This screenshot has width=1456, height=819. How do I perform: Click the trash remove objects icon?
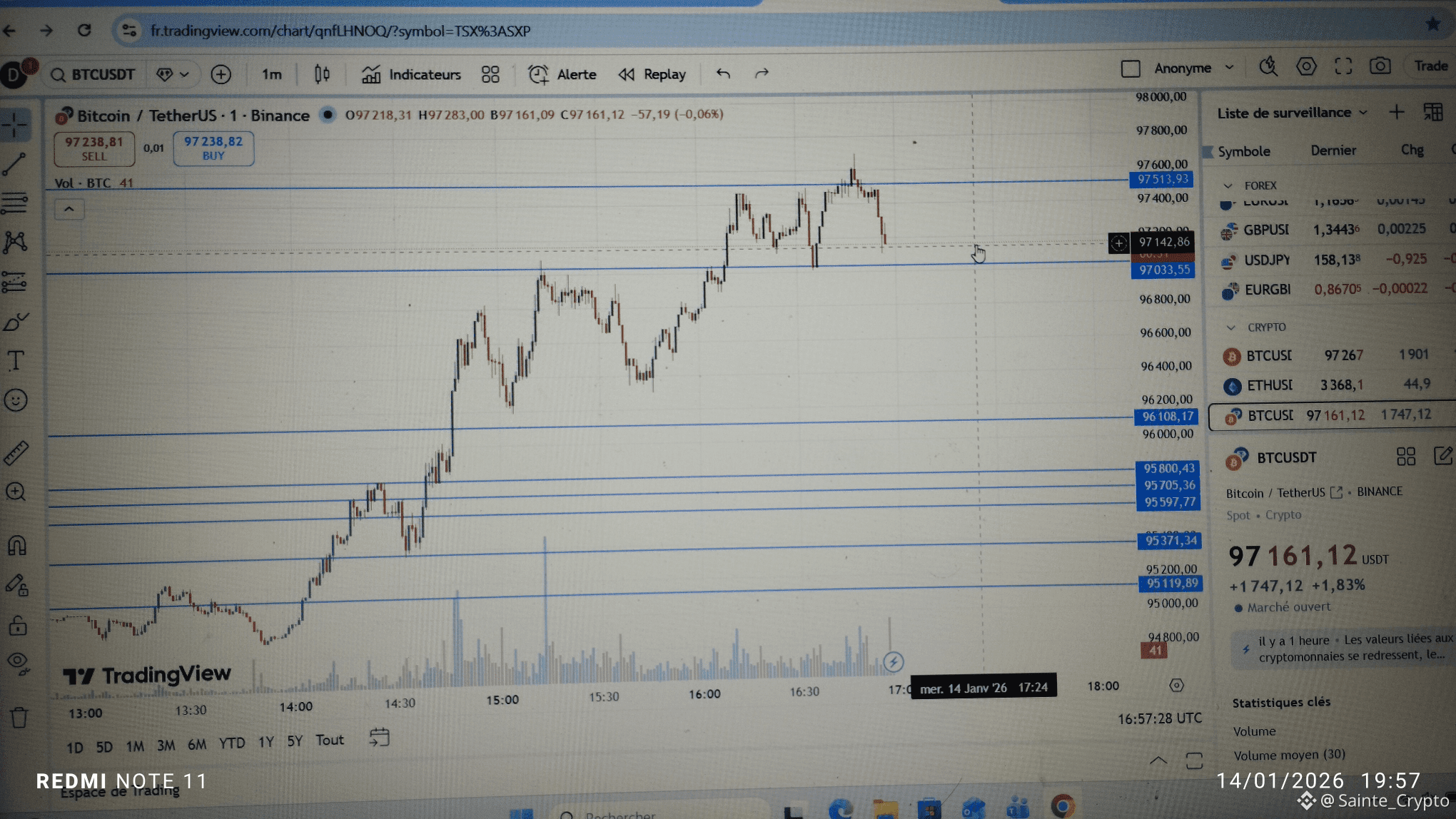[19, 717]
